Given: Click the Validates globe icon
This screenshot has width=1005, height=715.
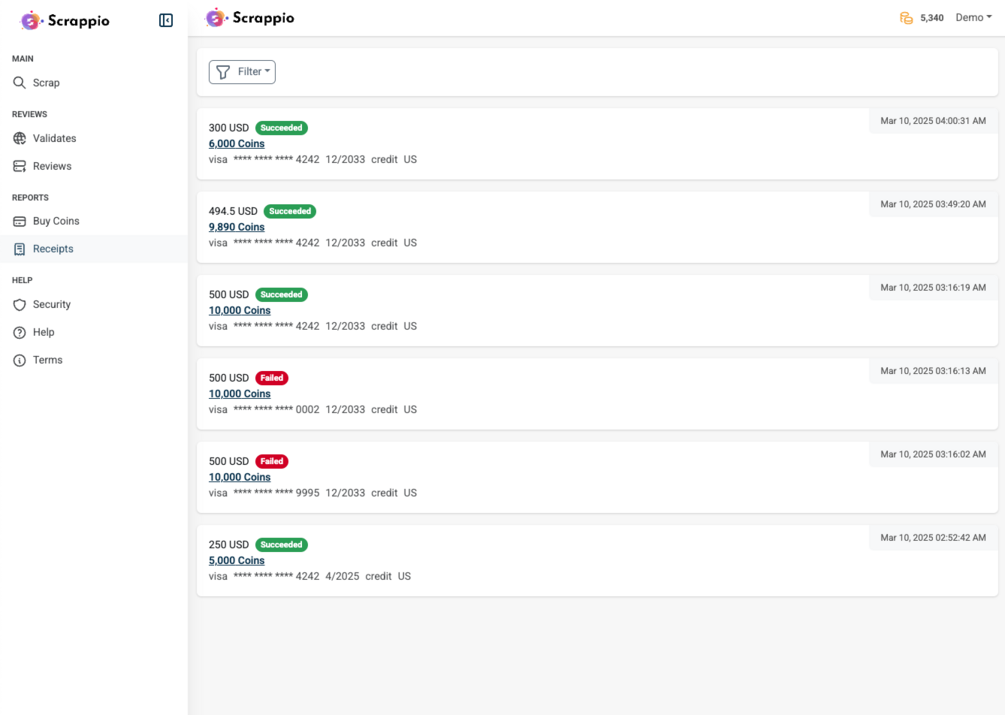Looking at the screenshot, I should (20, 138).
